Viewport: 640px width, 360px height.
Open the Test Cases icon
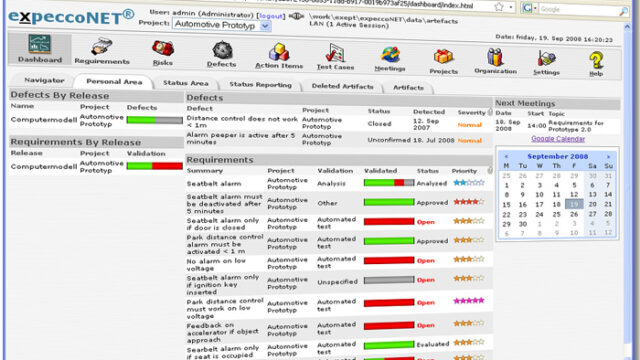pos(335,53)
